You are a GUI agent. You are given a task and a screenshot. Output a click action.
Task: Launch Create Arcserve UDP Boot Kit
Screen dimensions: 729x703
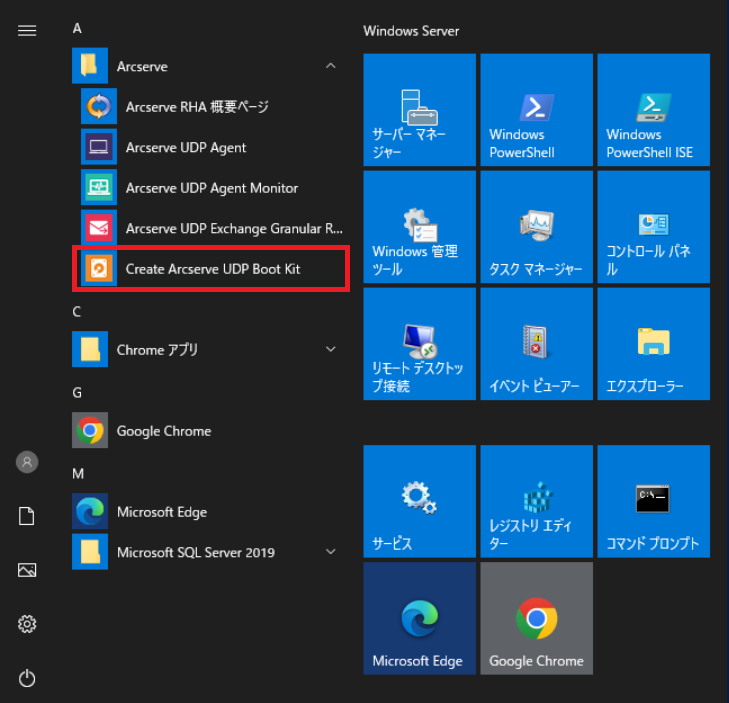(x=210, y=268)
